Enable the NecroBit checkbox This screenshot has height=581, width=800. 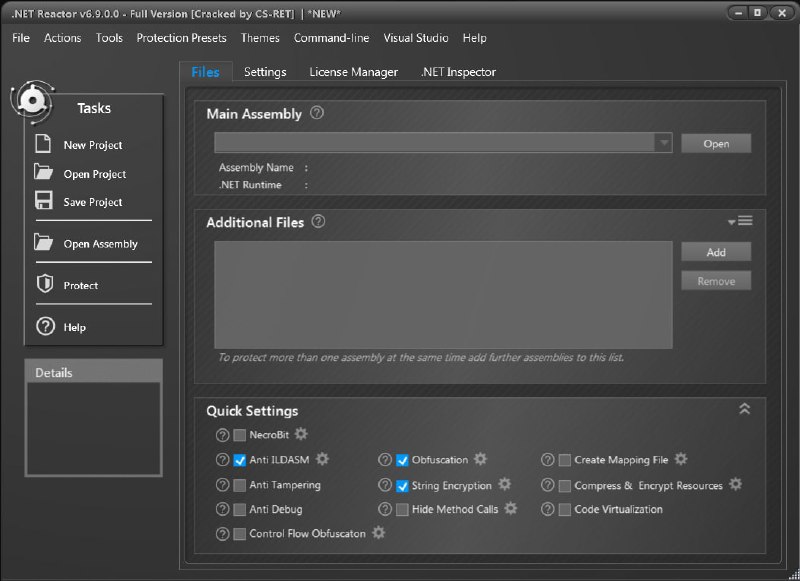pos(239,435)
